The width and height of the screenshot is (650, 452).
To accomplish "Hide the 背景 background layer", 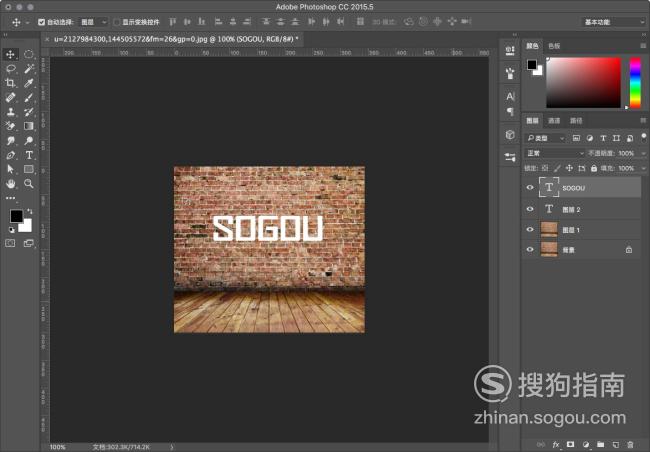I will [530, 250].
